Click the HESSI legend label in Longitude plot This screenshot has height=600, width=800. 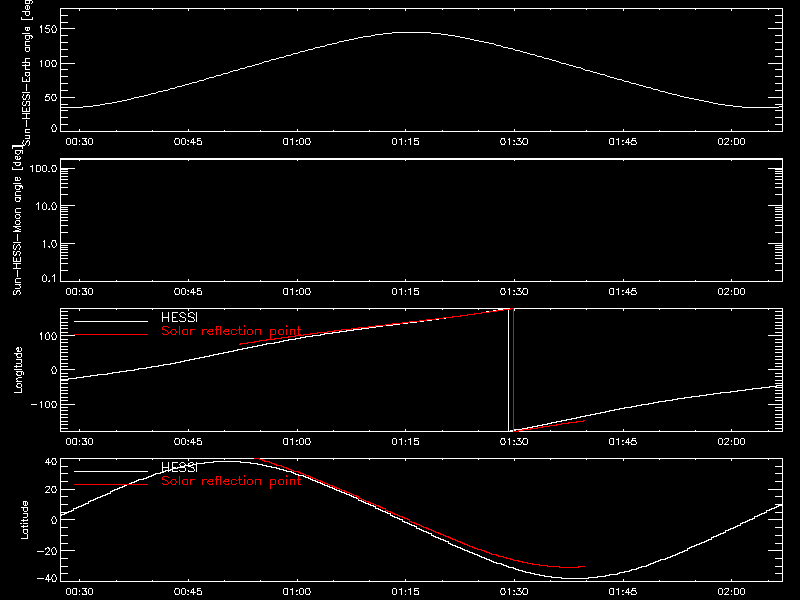click(x=179, y=317)
